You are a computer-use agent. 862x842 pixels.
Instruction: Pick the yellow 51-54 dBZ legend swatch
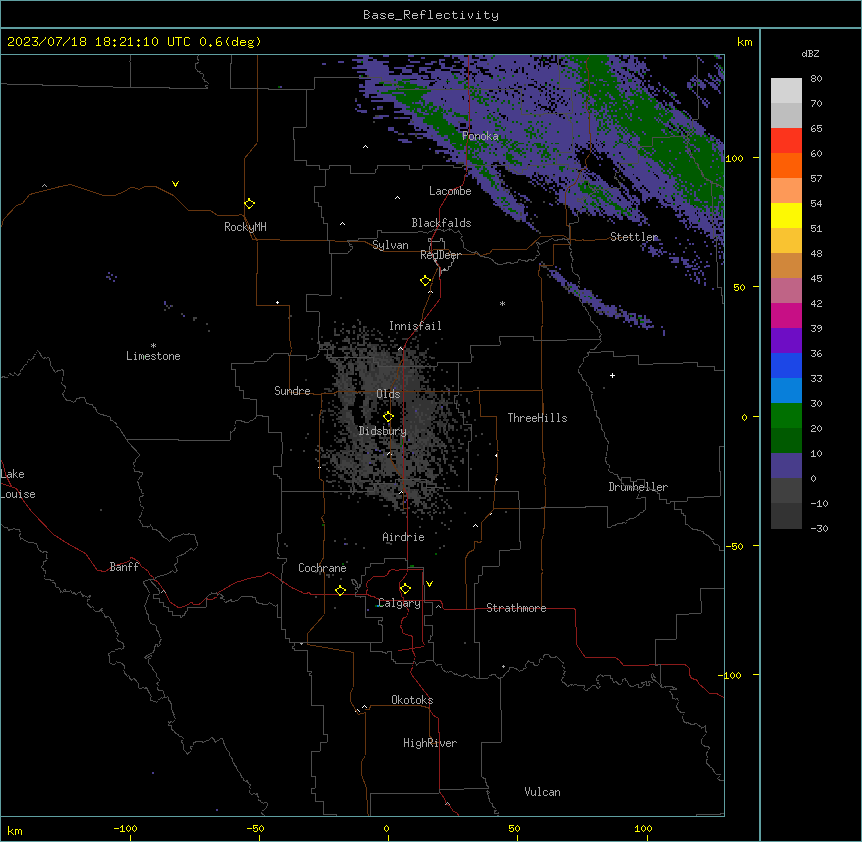click(786, 215)
